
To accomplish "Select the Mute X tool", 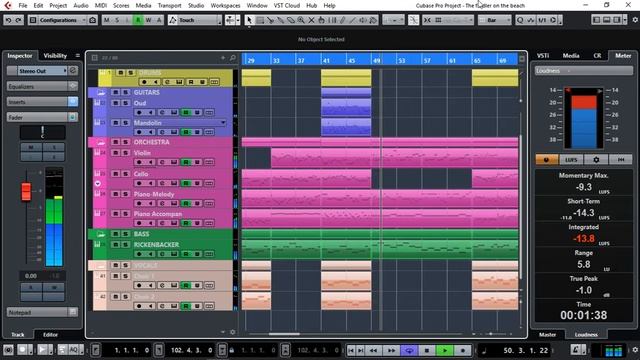I will coord(311,20).
